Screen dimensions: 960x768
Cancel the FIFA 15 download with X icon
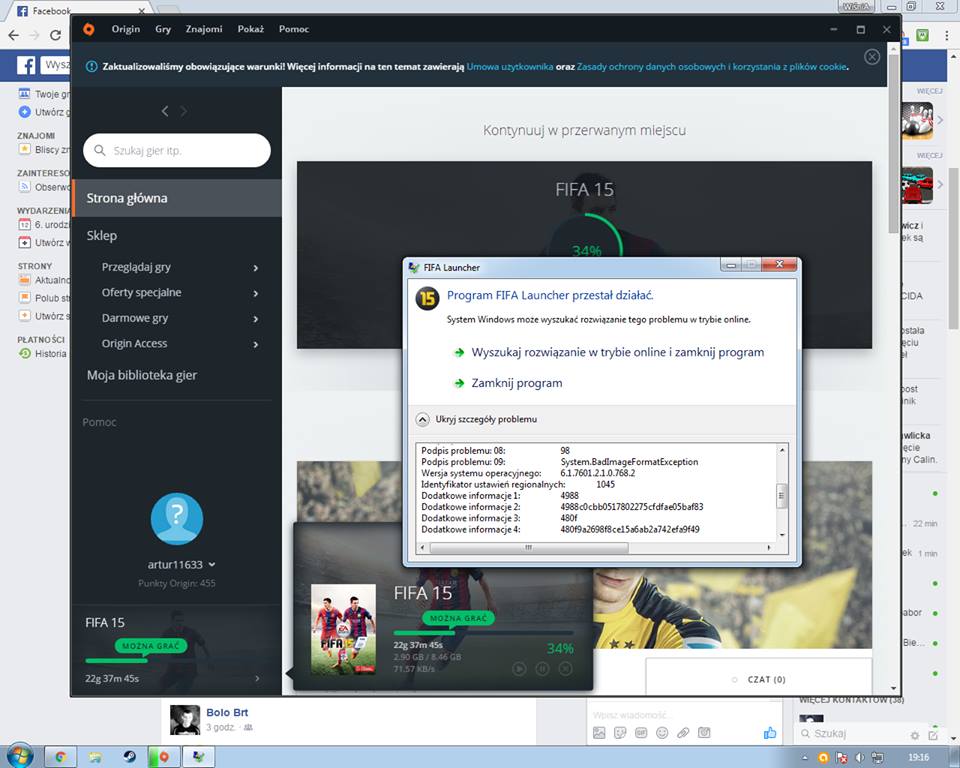565,668
